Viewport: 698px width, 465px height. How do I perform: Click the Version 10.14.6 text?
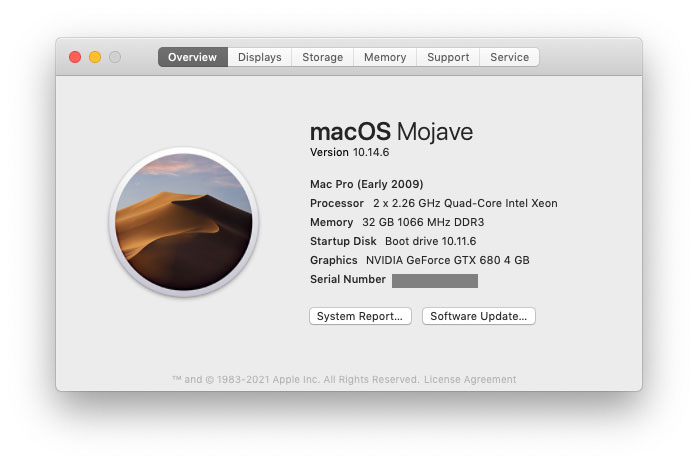point(349,152)
